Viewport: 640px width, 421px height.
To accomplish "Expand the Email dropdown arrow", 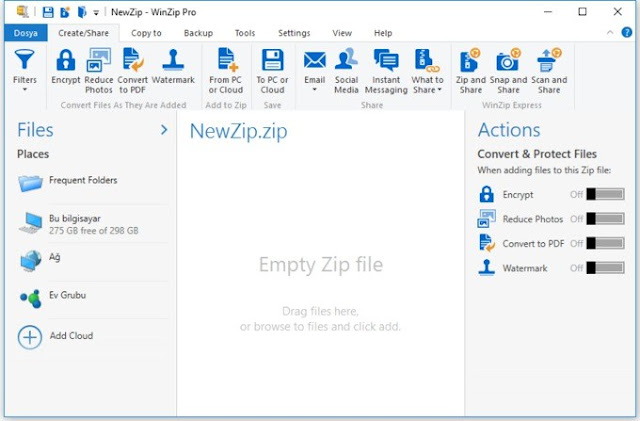I will pos(315,89).
